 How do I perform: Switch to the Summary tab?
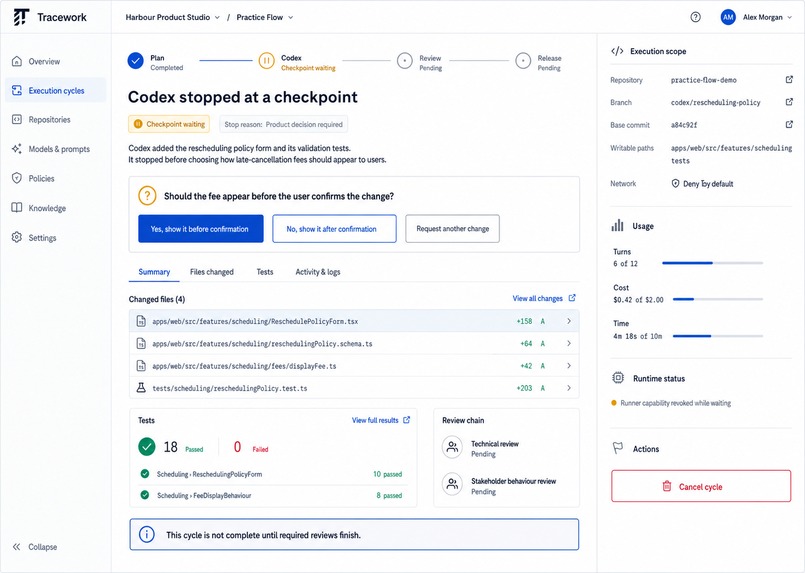pos(154,272)
